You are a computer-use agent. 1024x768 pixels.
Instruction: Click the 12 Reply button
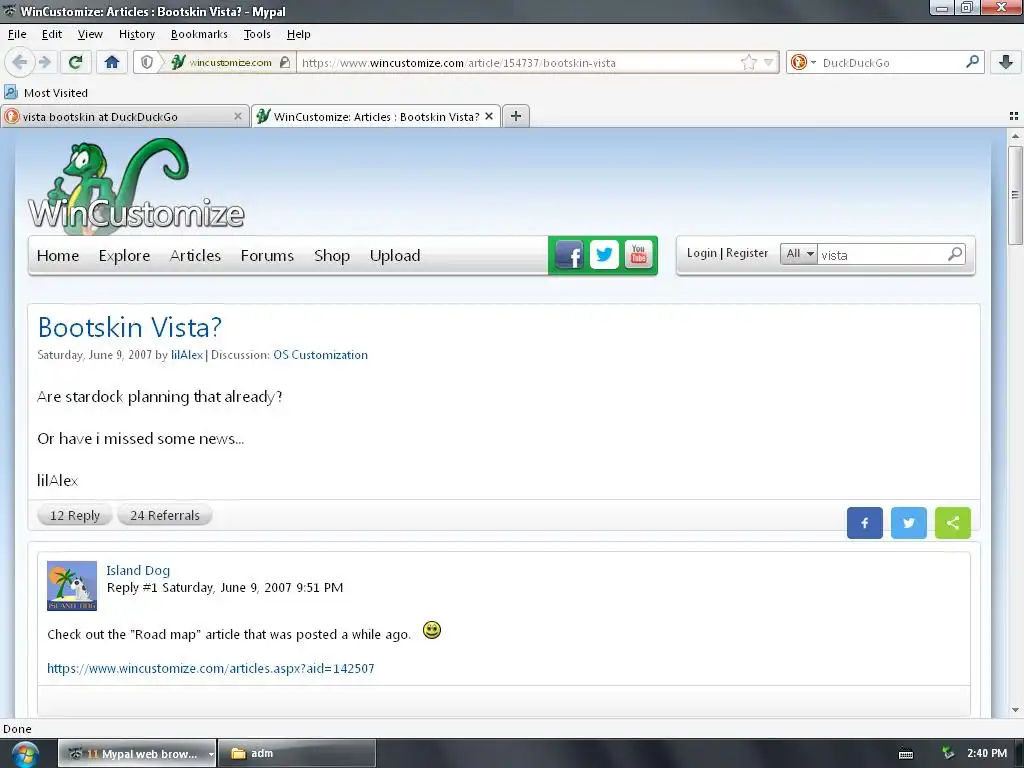[74, 515]
